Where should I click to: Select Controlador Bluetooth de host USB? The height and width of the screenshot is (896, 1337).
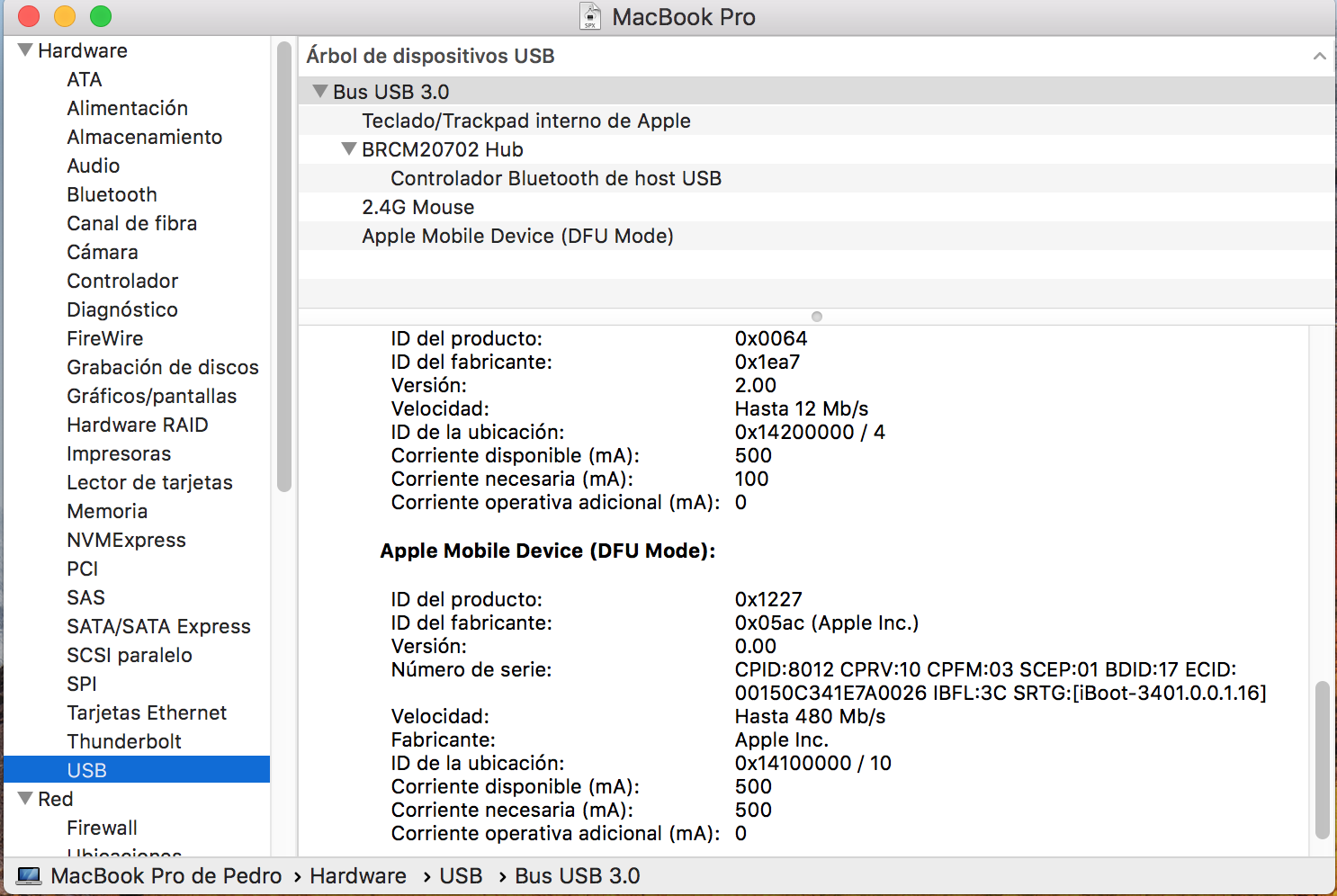pos(555,178)
